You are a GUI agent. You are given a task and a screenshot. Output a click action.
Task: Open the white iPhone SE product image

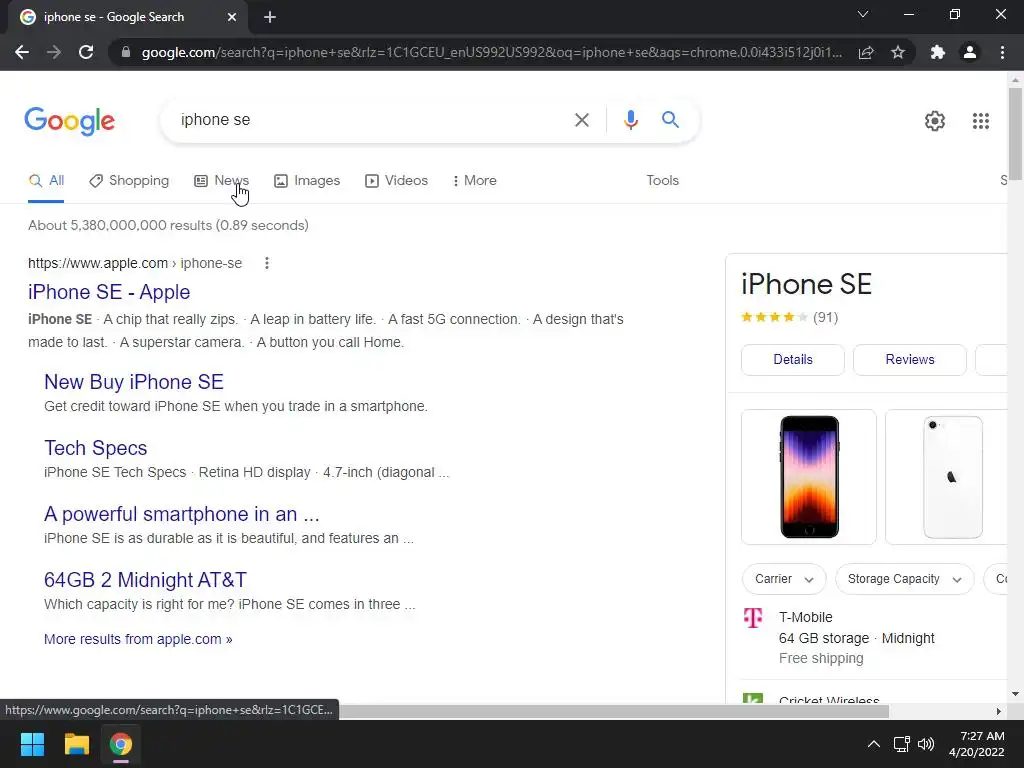coord(947,477)
